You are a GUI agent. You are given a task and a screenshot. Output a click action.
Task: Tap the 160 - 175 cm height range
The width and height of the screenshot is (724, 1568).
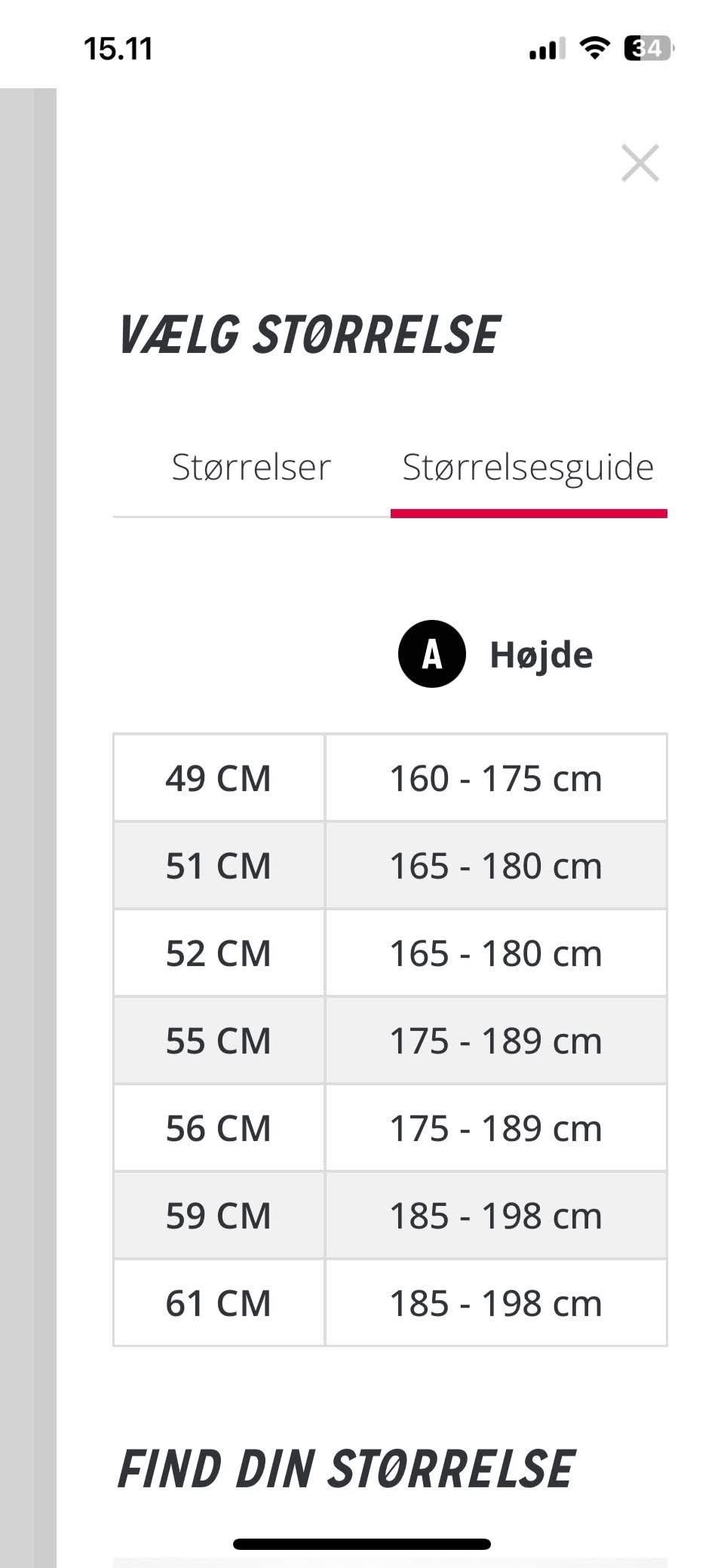click(495, 778)
